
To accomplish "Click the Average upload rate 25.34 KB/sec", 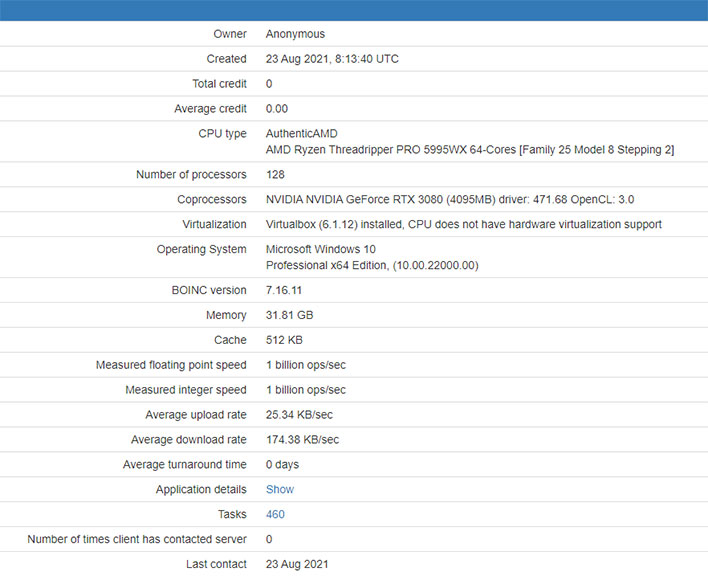I will (x=299, y=415).
